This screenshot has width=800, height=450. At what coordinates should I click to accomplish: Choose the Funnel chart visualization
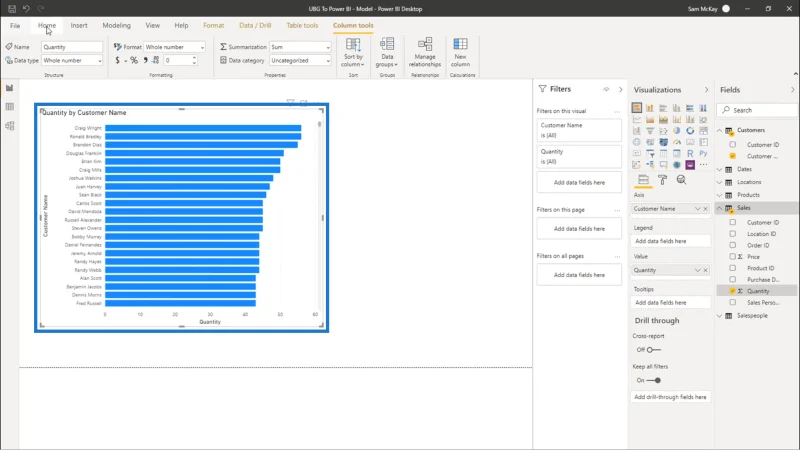[650, 131]
